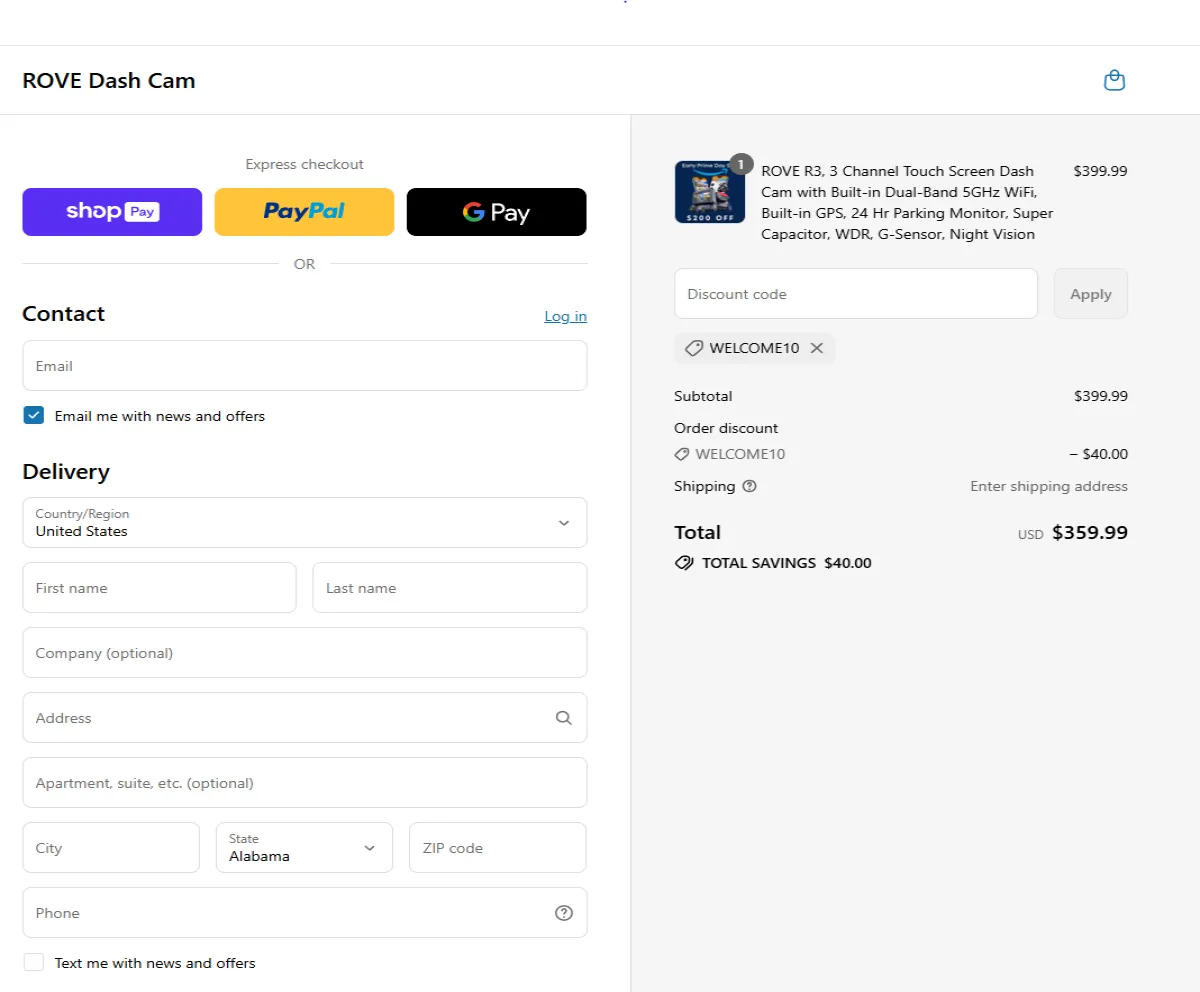Click into the Email input field

coord(305,366)
